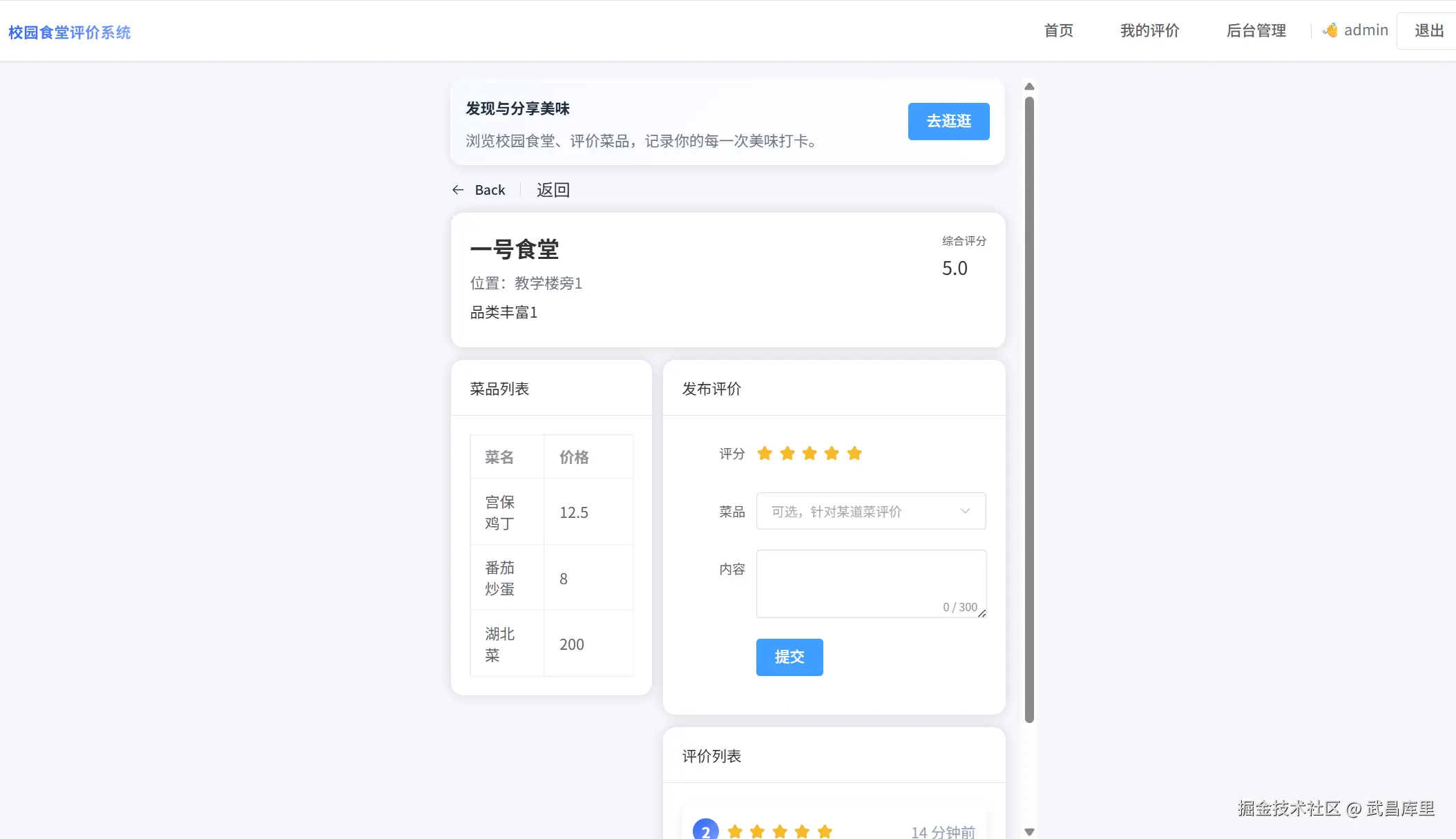The height and width of the screenshot is (839, 1456).
Task: Click the fifth rating star
Action: point(854,454)
